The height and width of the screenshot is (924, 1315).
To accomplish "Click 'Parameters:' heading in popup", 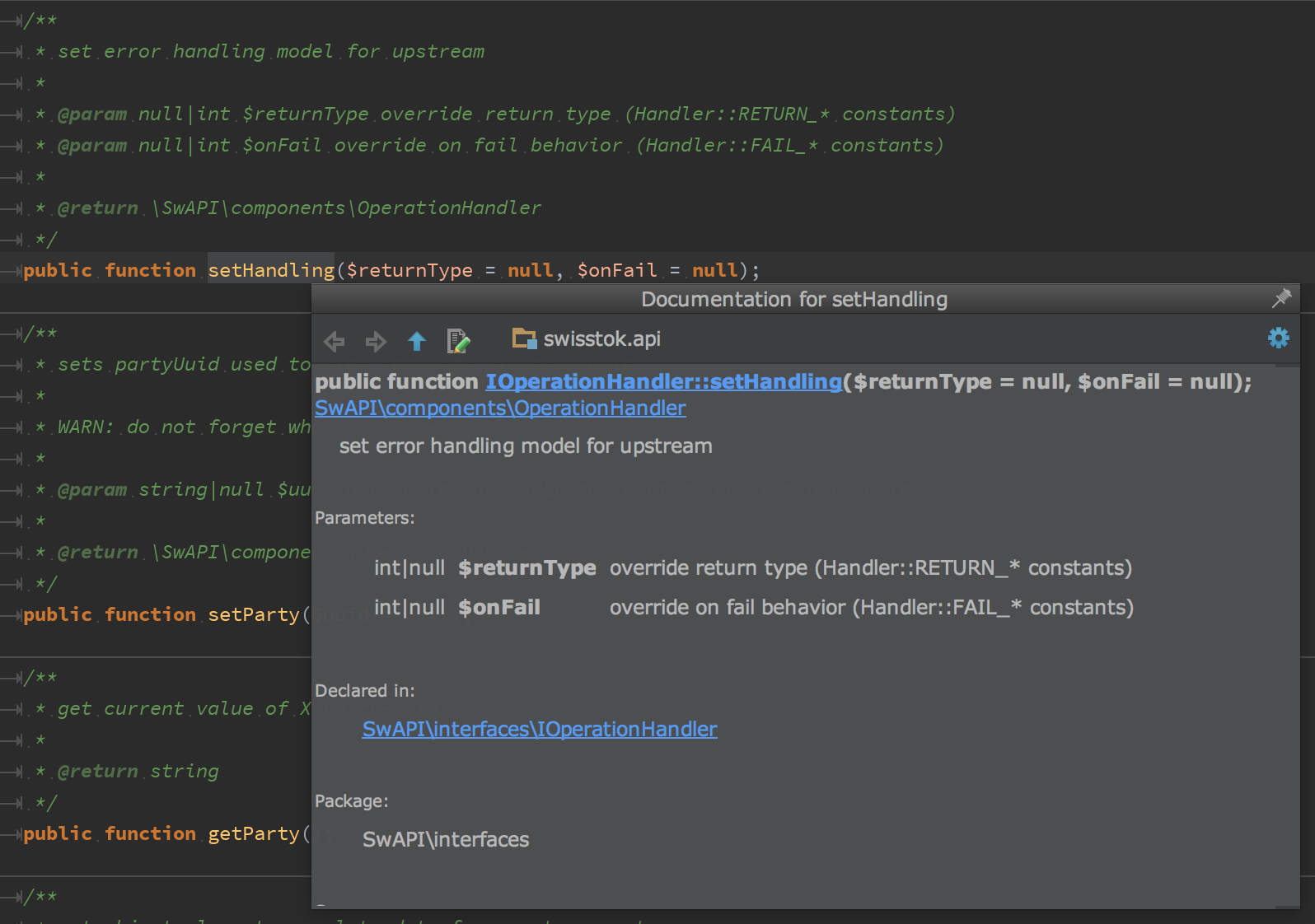I will click(x=365, y=518).
